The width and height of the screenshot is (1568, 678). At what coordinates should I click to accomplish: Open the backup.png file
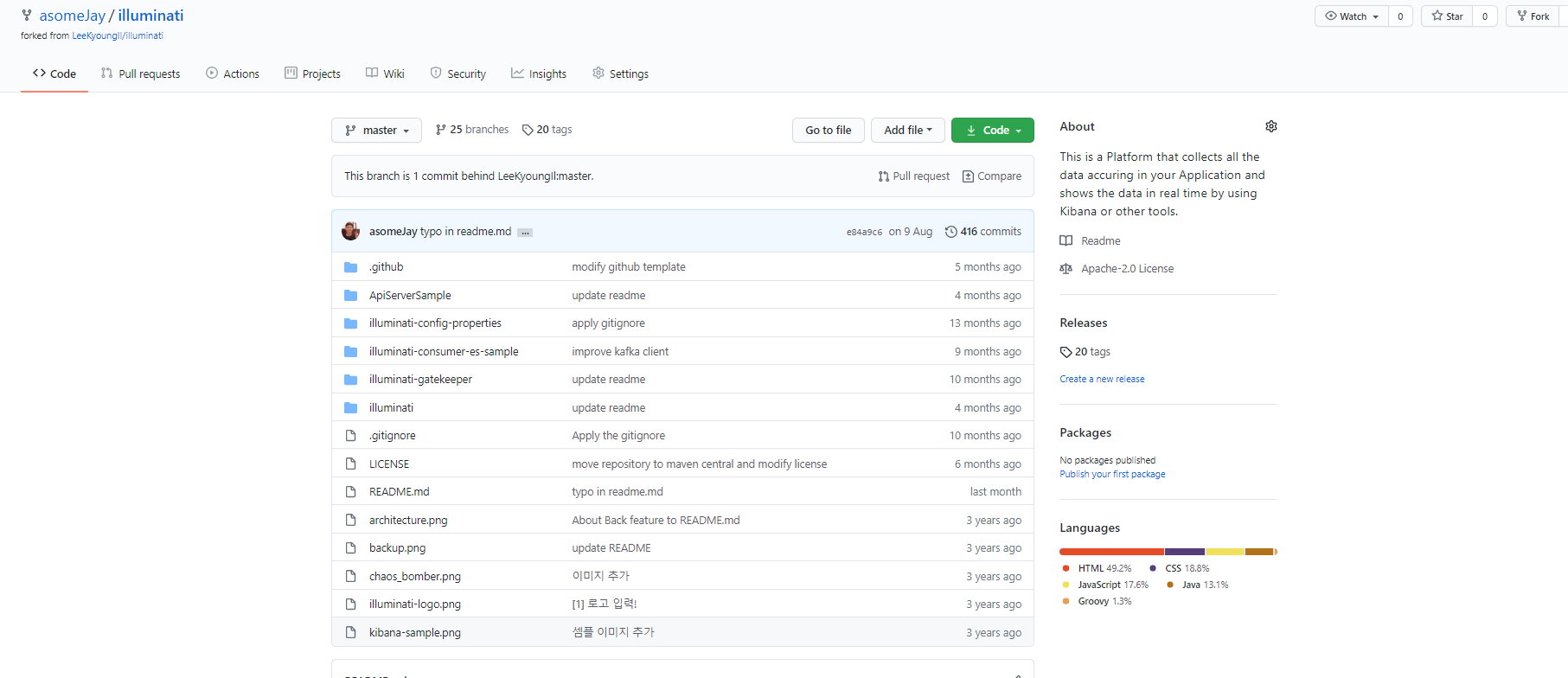coord(397,548)
